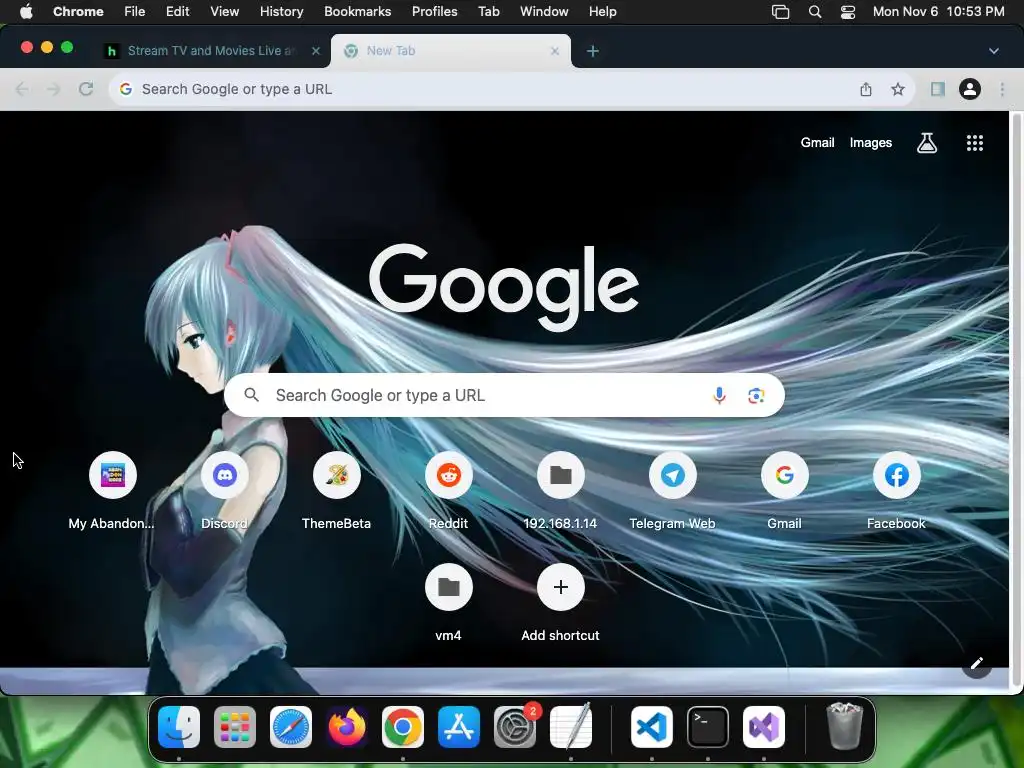
Task: Open the Edit menu
Action: [x=177, y=12]
